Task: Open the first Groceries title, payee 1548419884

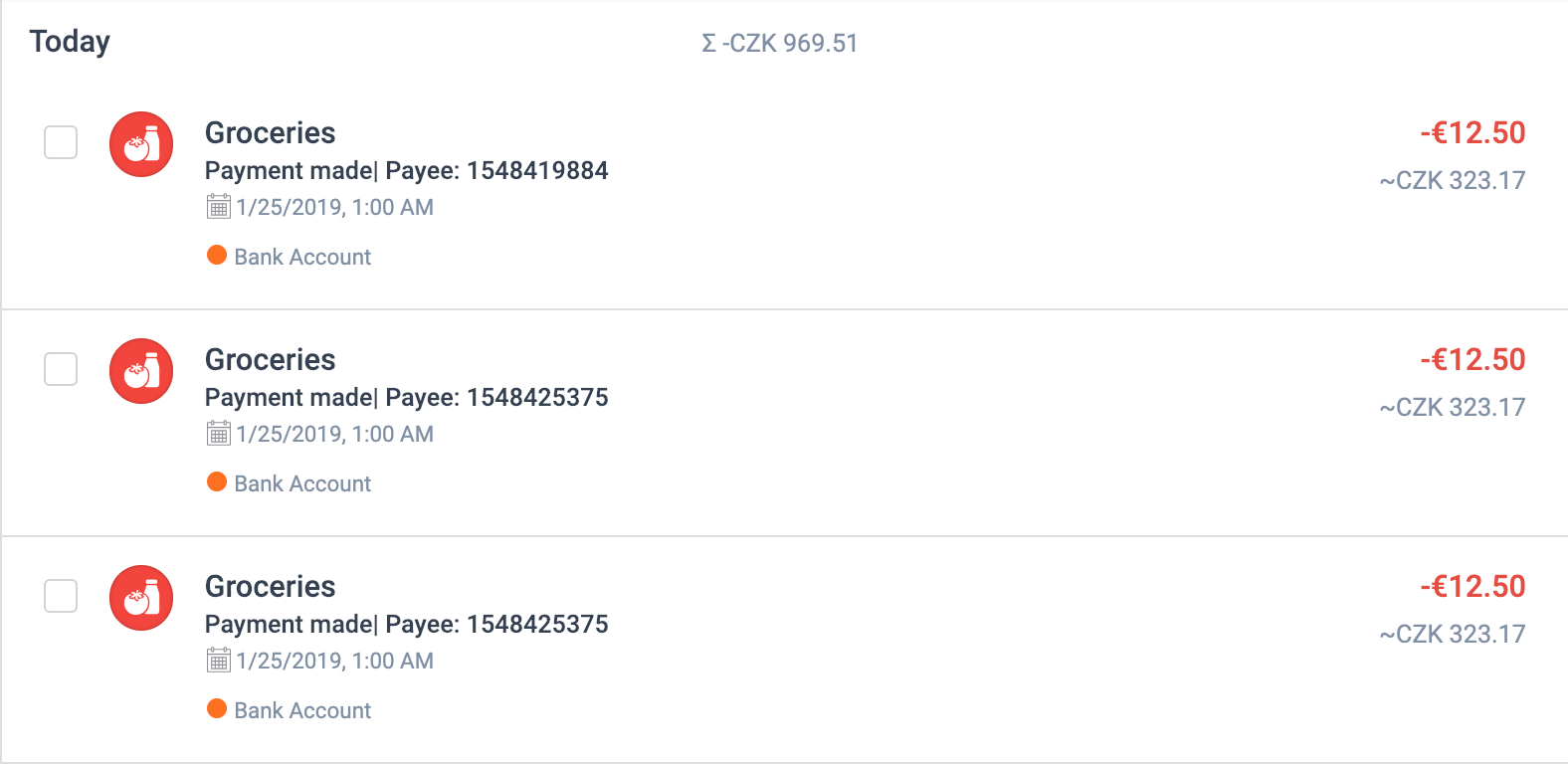Action: pyautogui.click(x=271, y=133)
